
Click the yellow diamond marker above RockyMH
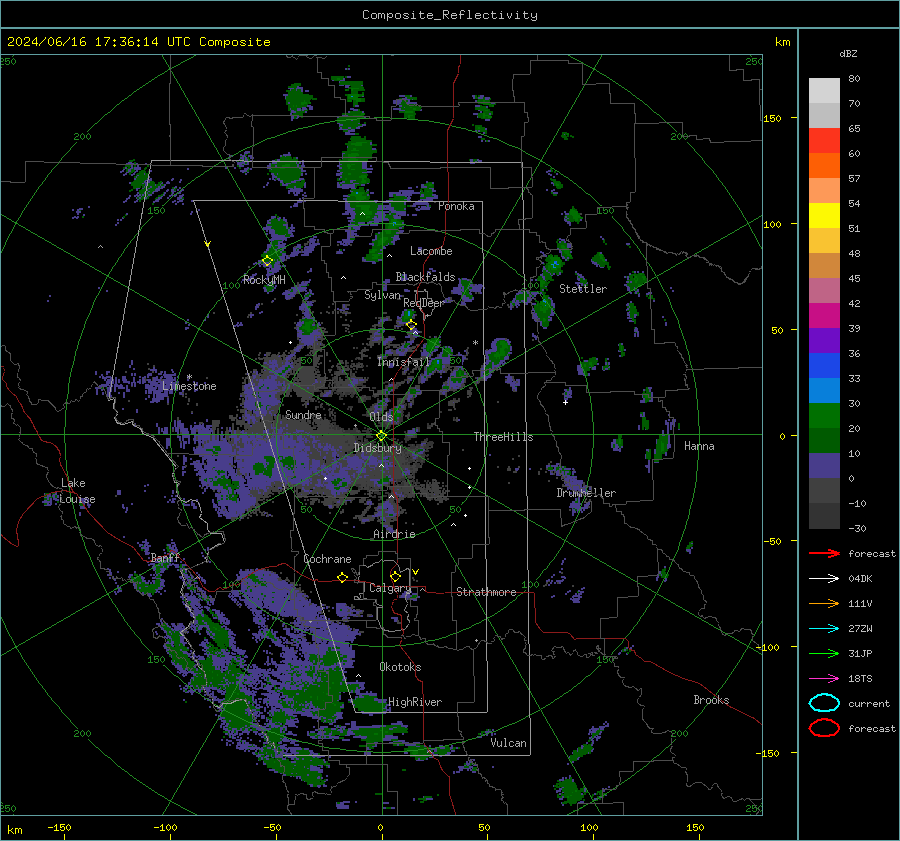click(267, 261)
